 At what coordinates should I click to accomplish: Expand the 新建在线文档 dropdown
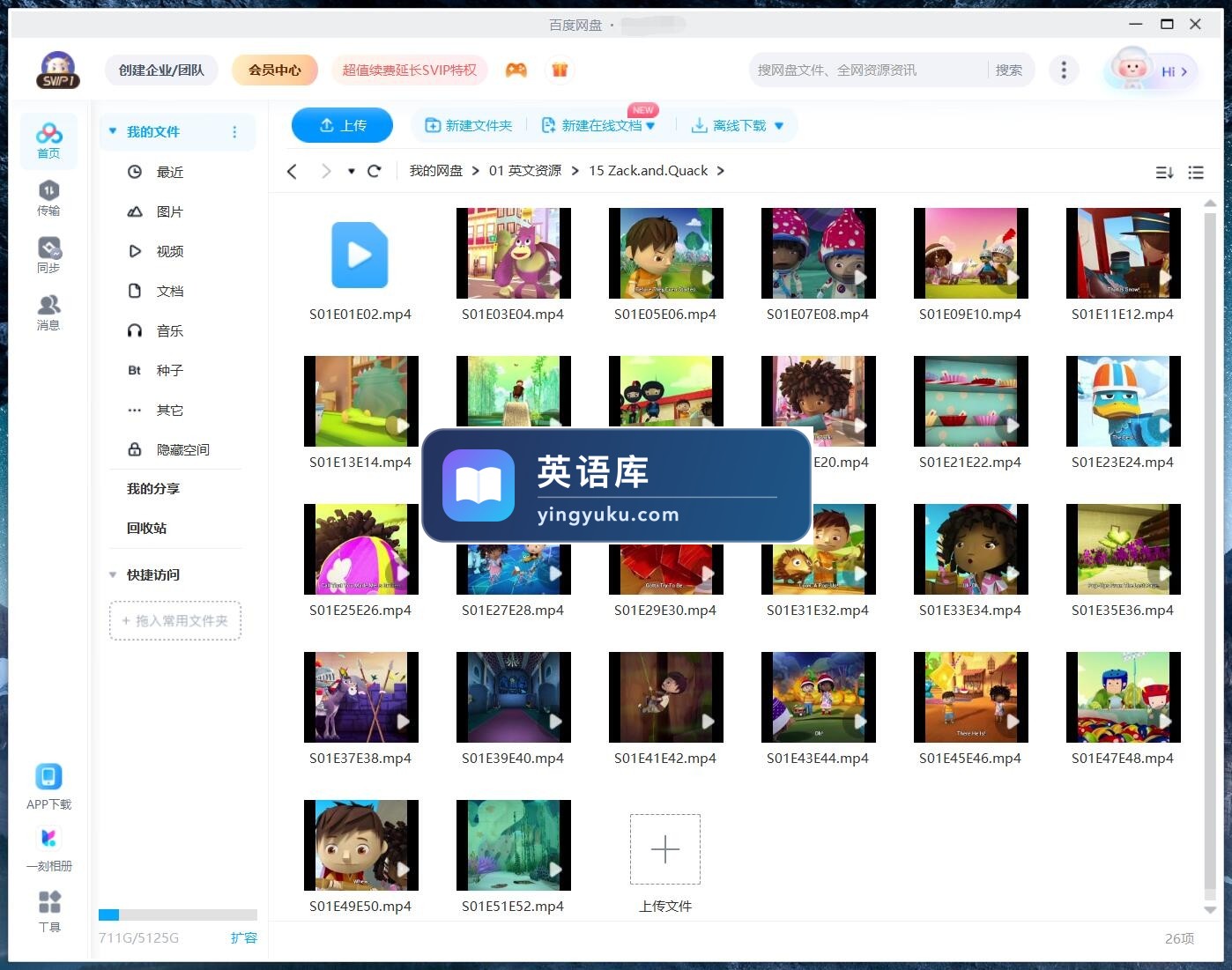pyautogui.click(x=650, y=126)
